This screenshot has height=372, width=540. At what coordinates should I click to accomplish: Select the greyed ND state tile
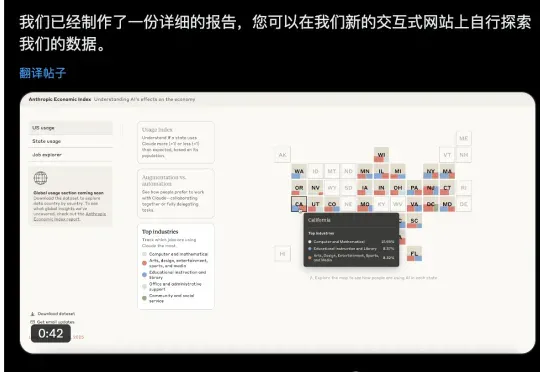(348, 171)
